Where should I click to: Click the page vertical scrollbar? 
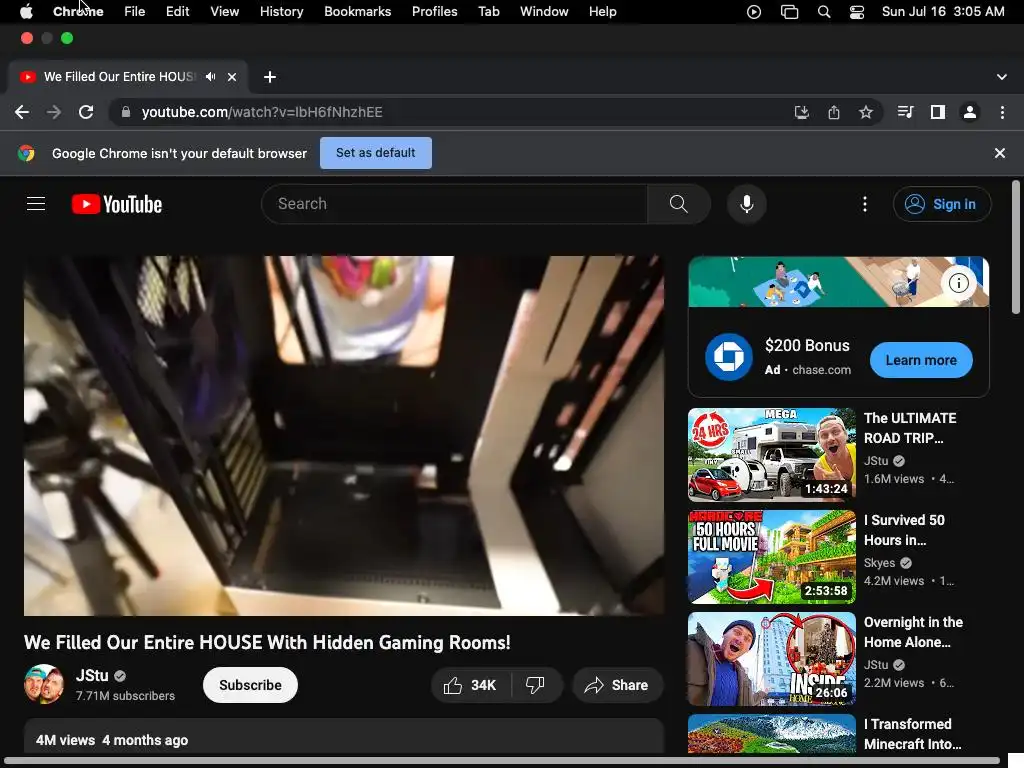pyautogui.click(x=1016, y=248)
